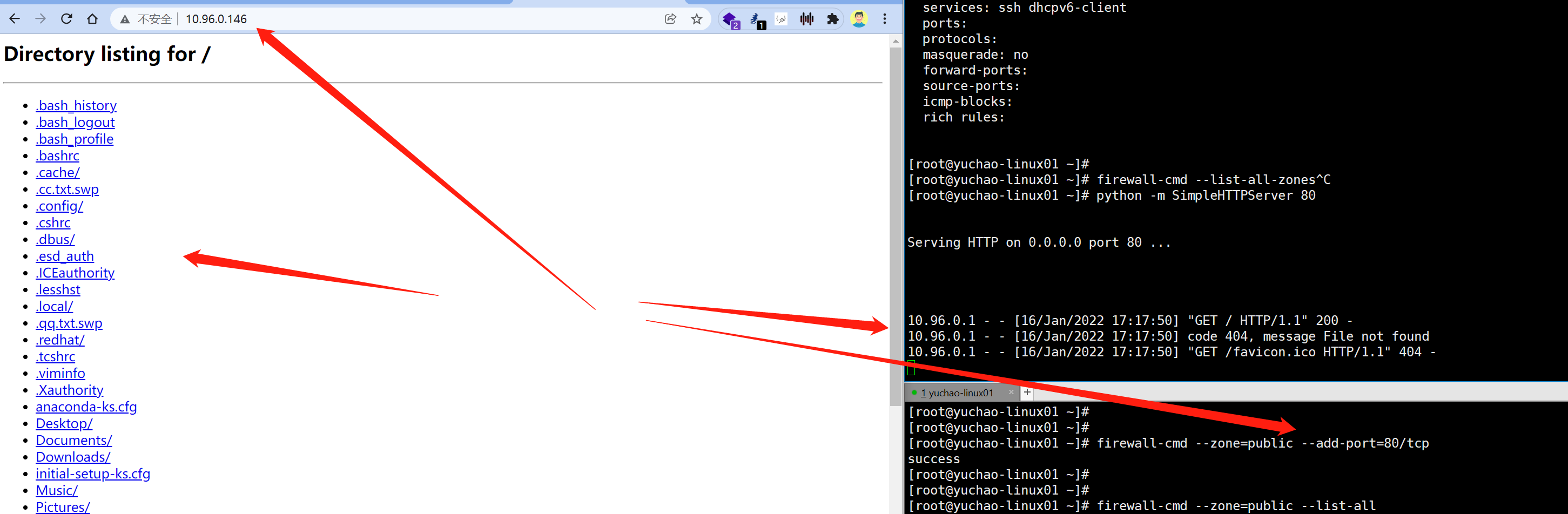This screenshot has width=1568, height=514.
Task: Open the Downloads/ directory link
Action: pyautogui.click(x=73, y=457)
